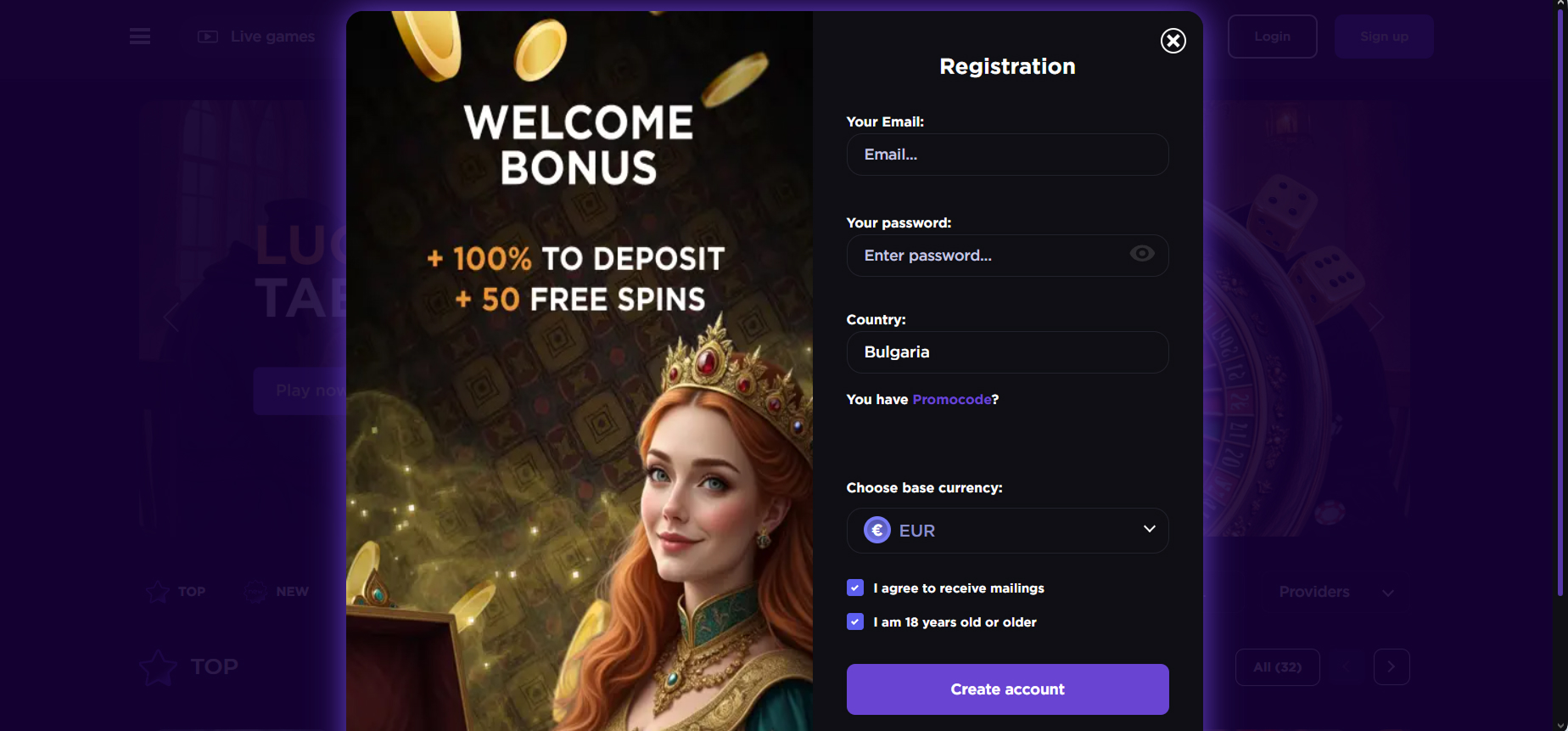Viewport: 1568px width, 731px height.
Task: Click the Euro currency symbol icon
Action: [x=877, y=531]
